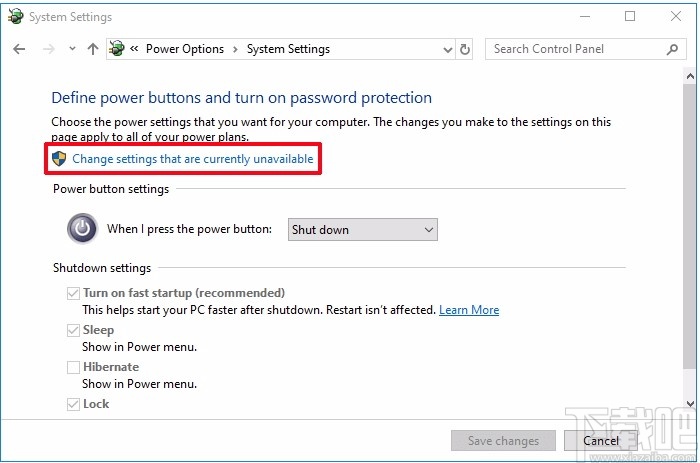The width and height of the screenshot is (700, 463).
Task: Open the Shut down power button dropdown
Action: (x=362, y=230)
